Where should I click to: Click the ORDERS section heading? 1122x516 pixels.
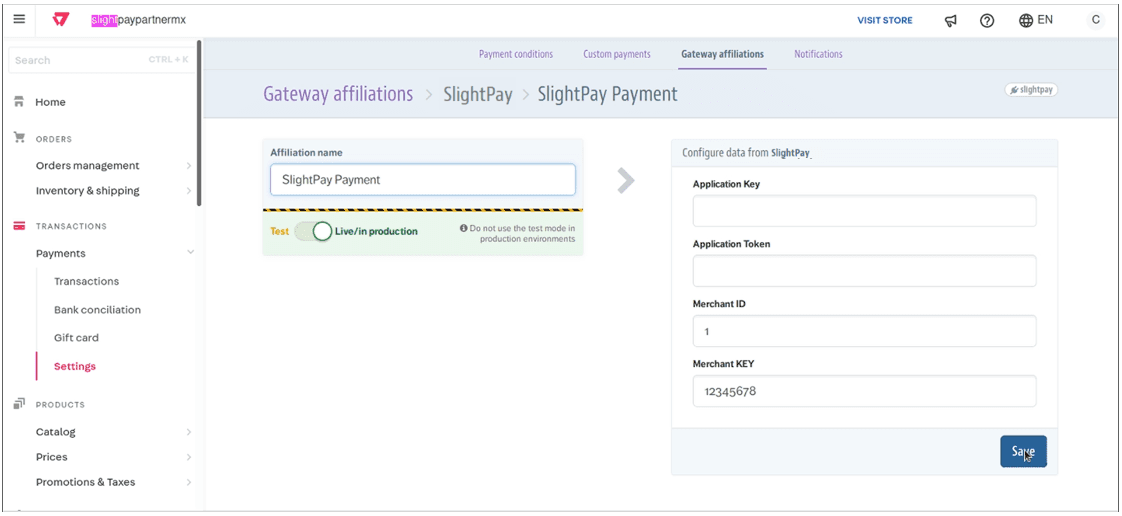tap(54, 139)
